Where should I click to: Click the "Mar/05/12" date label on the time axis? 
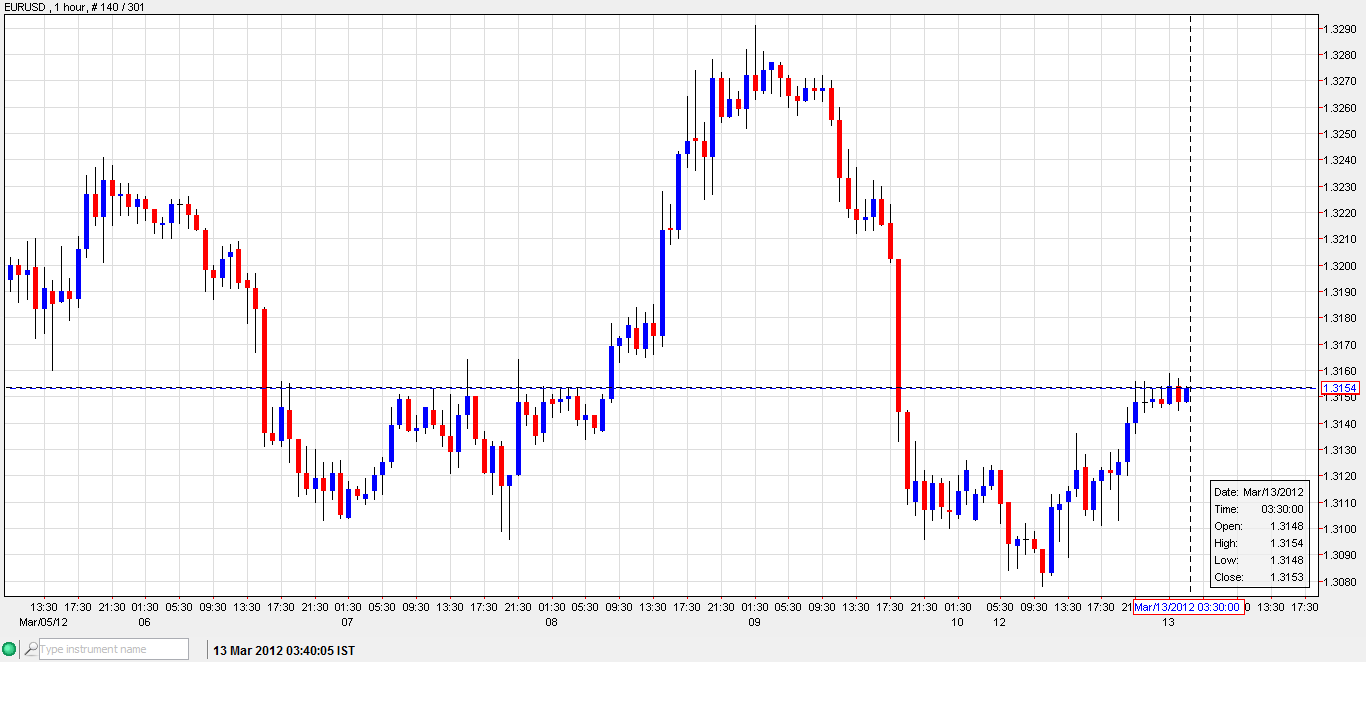pyautogui.click(x=44, y=622)
